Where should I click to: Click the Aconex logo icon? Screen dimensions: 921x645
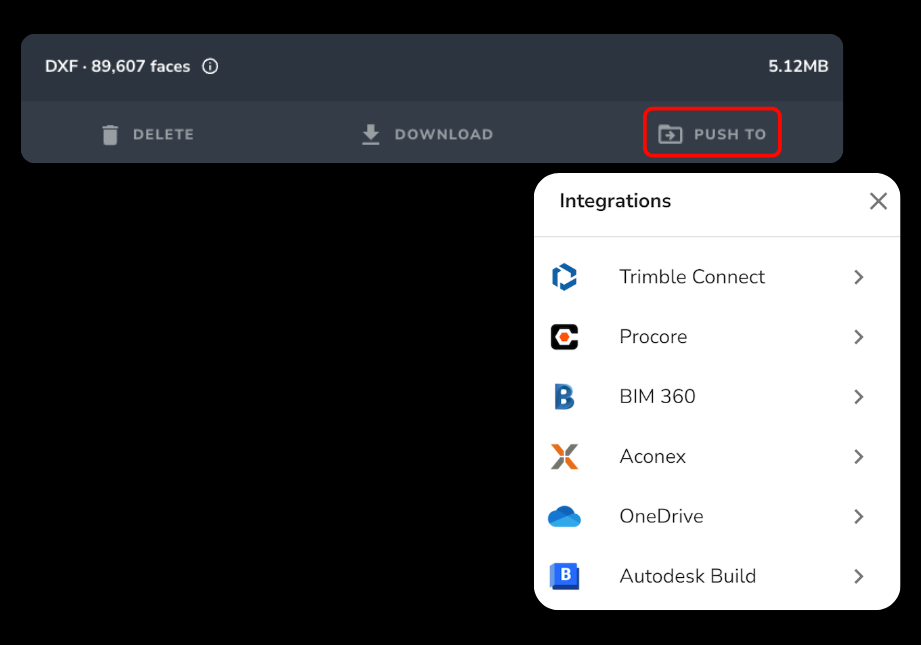pyautogui.click(x=564, y=456)
